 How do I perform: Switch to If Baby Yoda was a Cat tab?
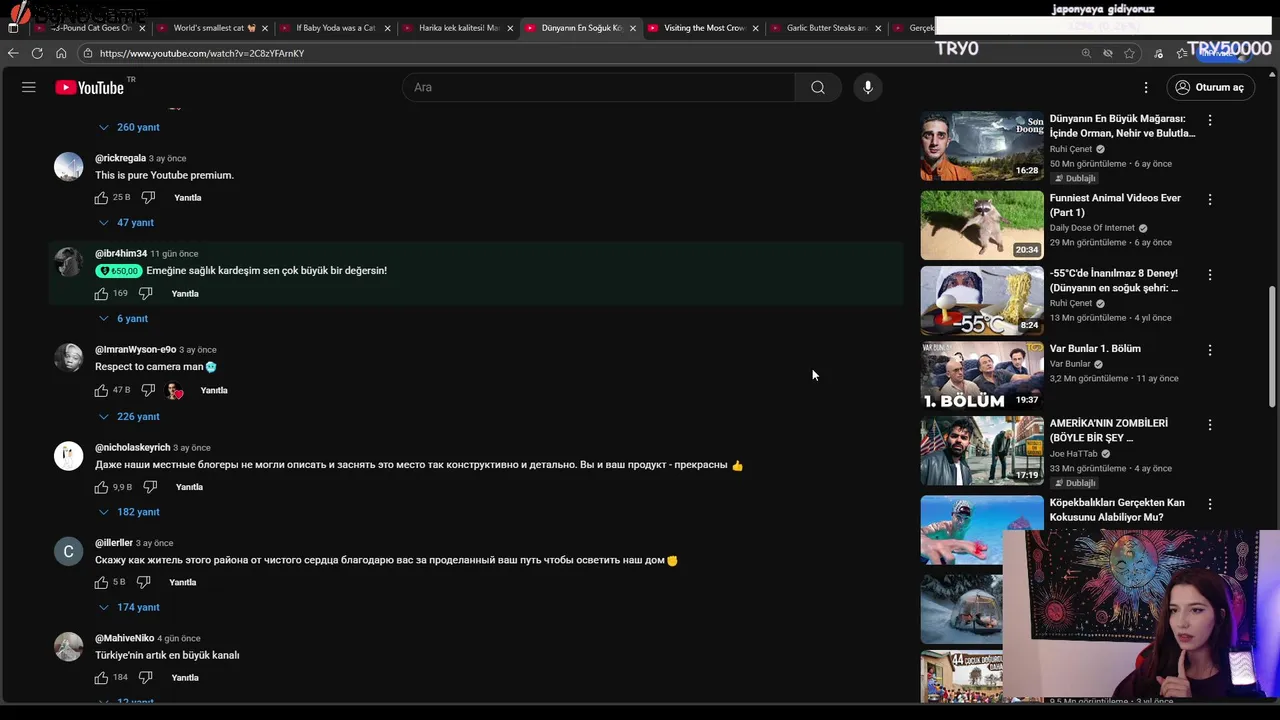point(335,28)
